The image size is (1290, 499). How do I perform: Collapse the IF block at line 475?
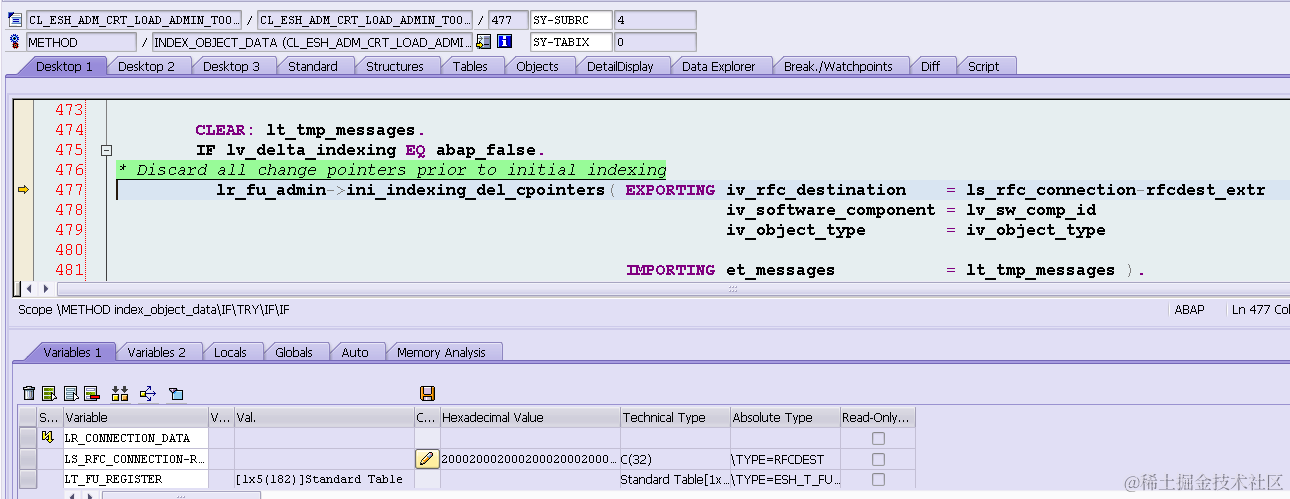106,150
